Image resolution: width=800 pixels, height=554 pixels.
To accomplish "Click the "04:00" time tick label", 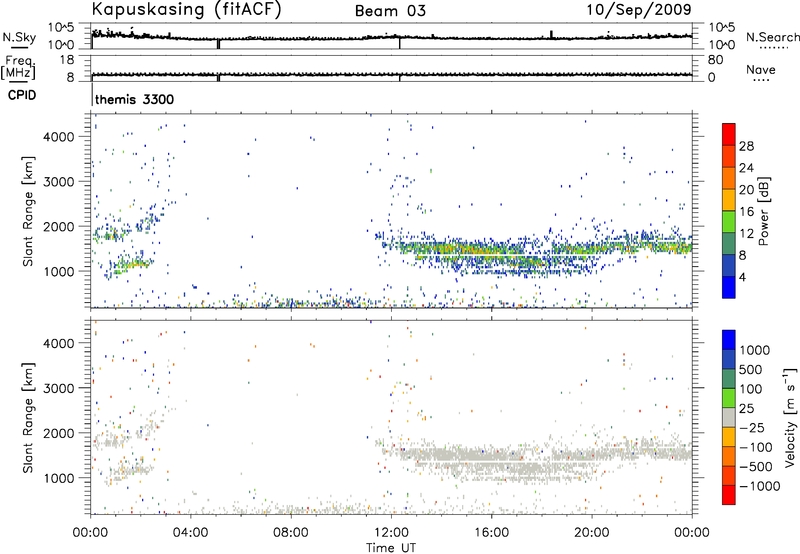I will [x=190, y=533].
